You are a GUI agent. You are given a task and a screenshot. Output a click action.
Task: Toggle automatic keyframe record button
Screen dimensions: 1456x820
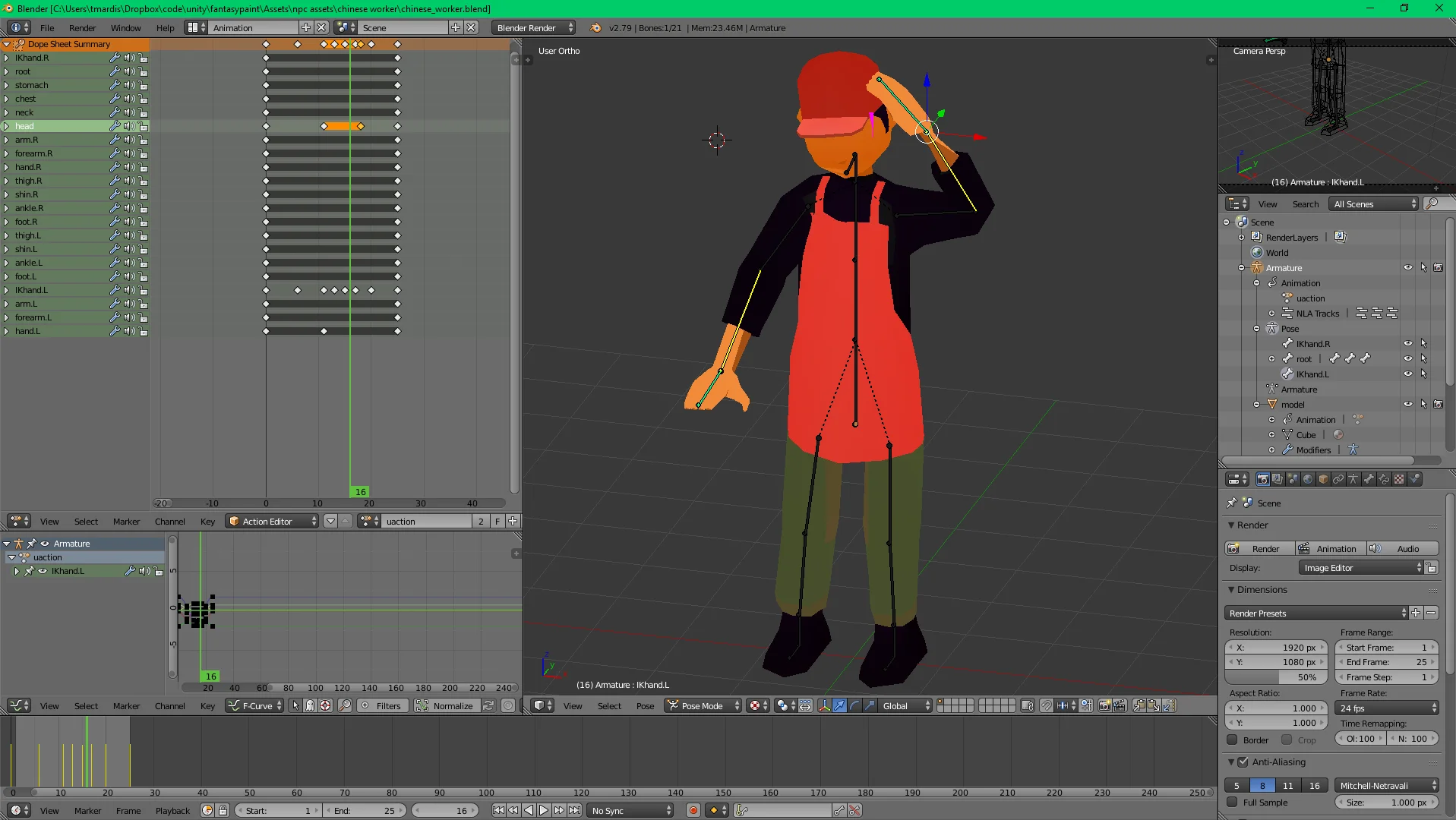(693, 810)
